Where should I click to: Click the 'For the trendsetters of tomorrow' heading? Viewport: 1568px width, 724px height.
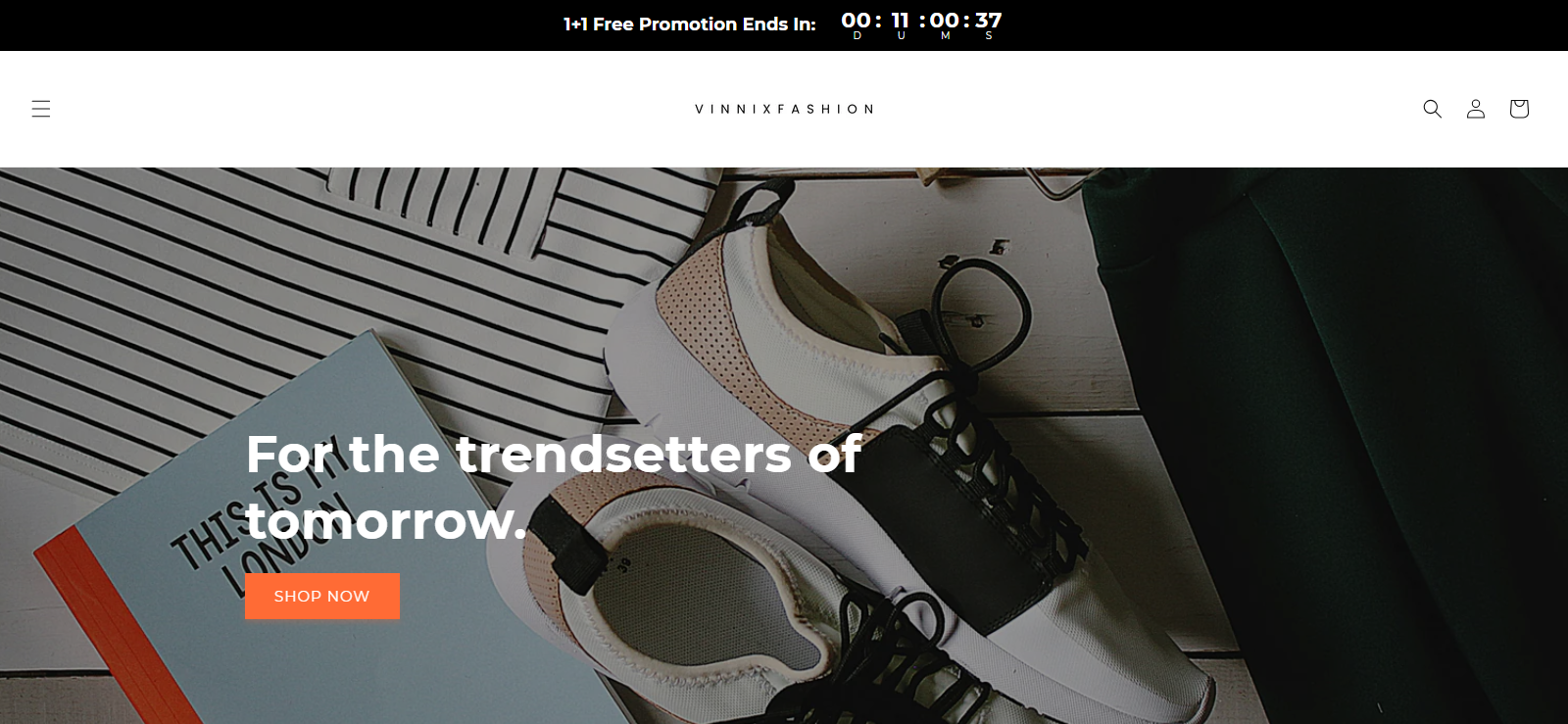click(x=554, y=487)
